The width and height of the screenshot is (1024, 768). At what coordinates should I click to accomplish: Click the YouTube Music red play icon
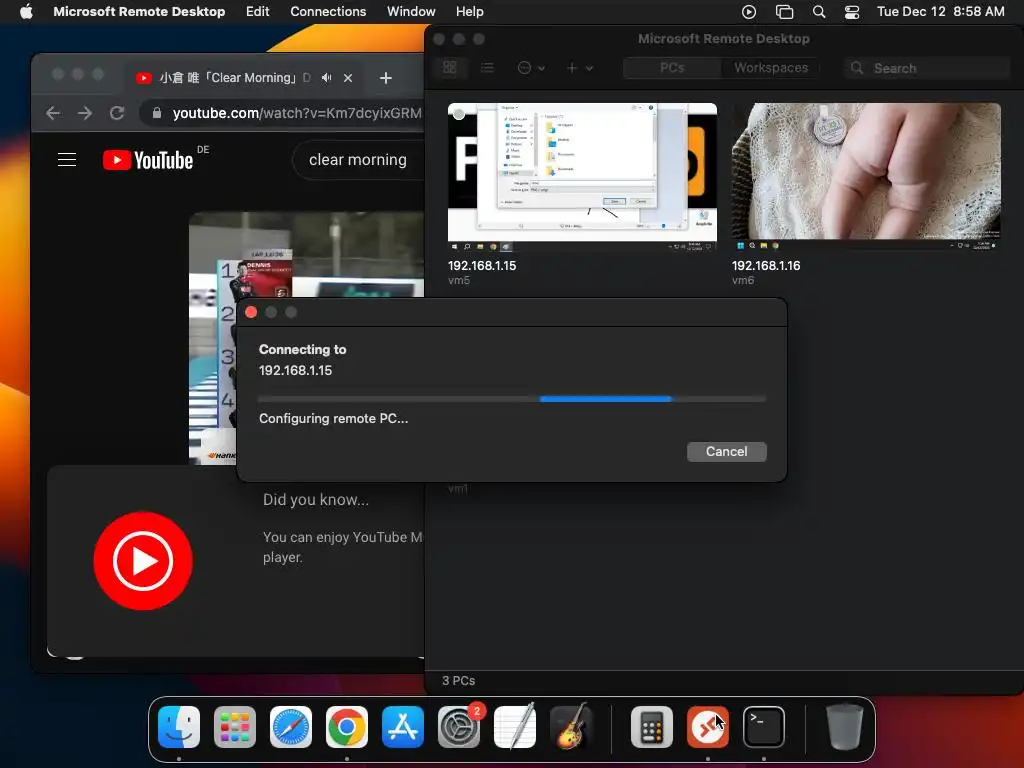(x=142, y=561)
